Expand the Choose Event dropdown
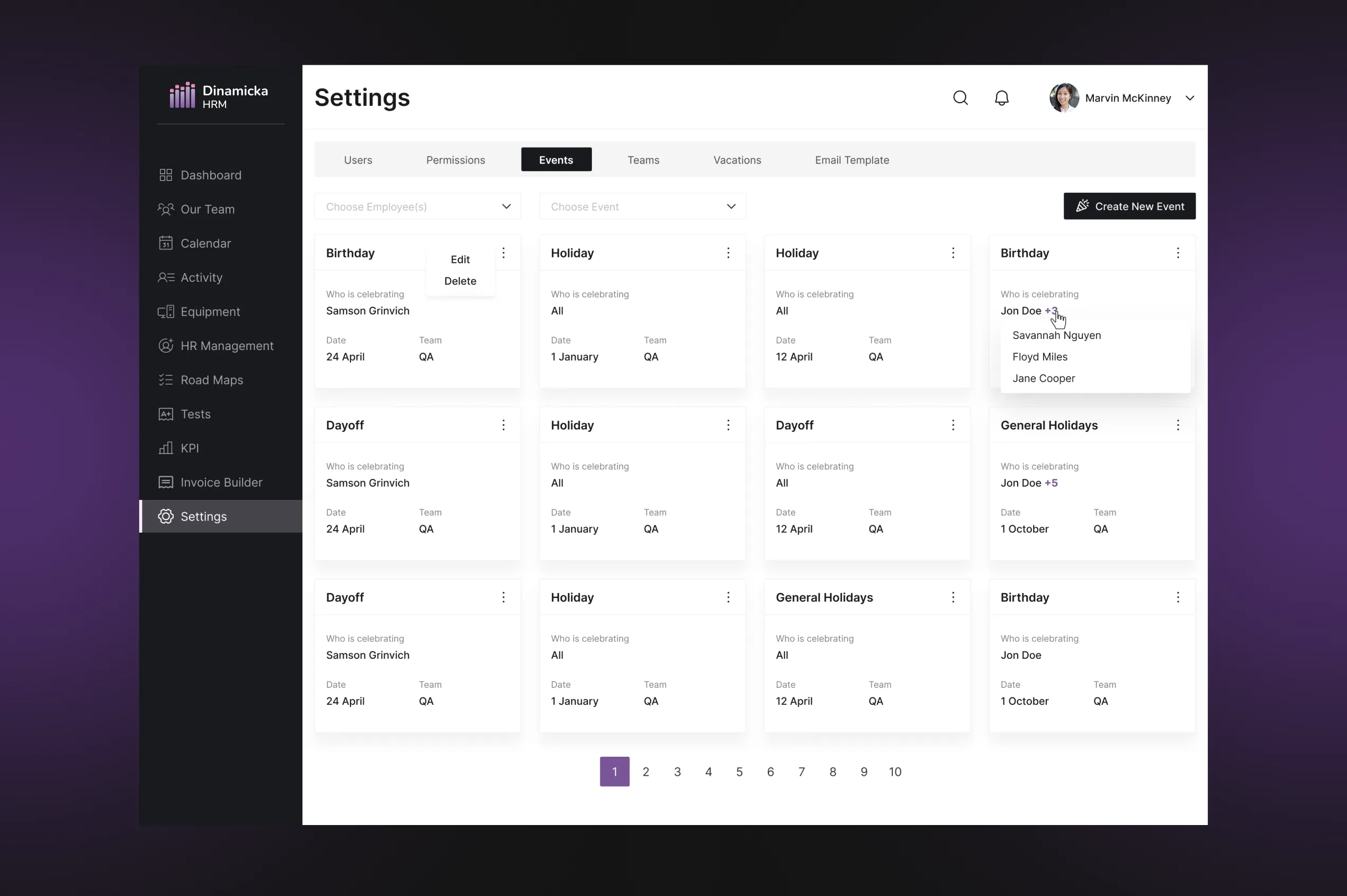 pos(642,207)
